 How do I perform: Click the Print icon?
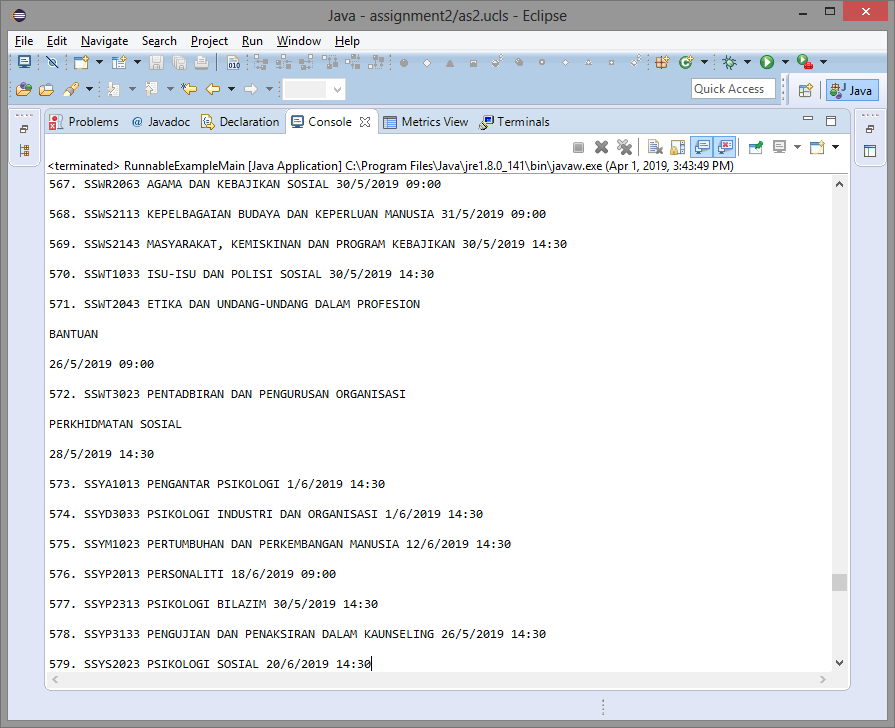coord(201,62)
